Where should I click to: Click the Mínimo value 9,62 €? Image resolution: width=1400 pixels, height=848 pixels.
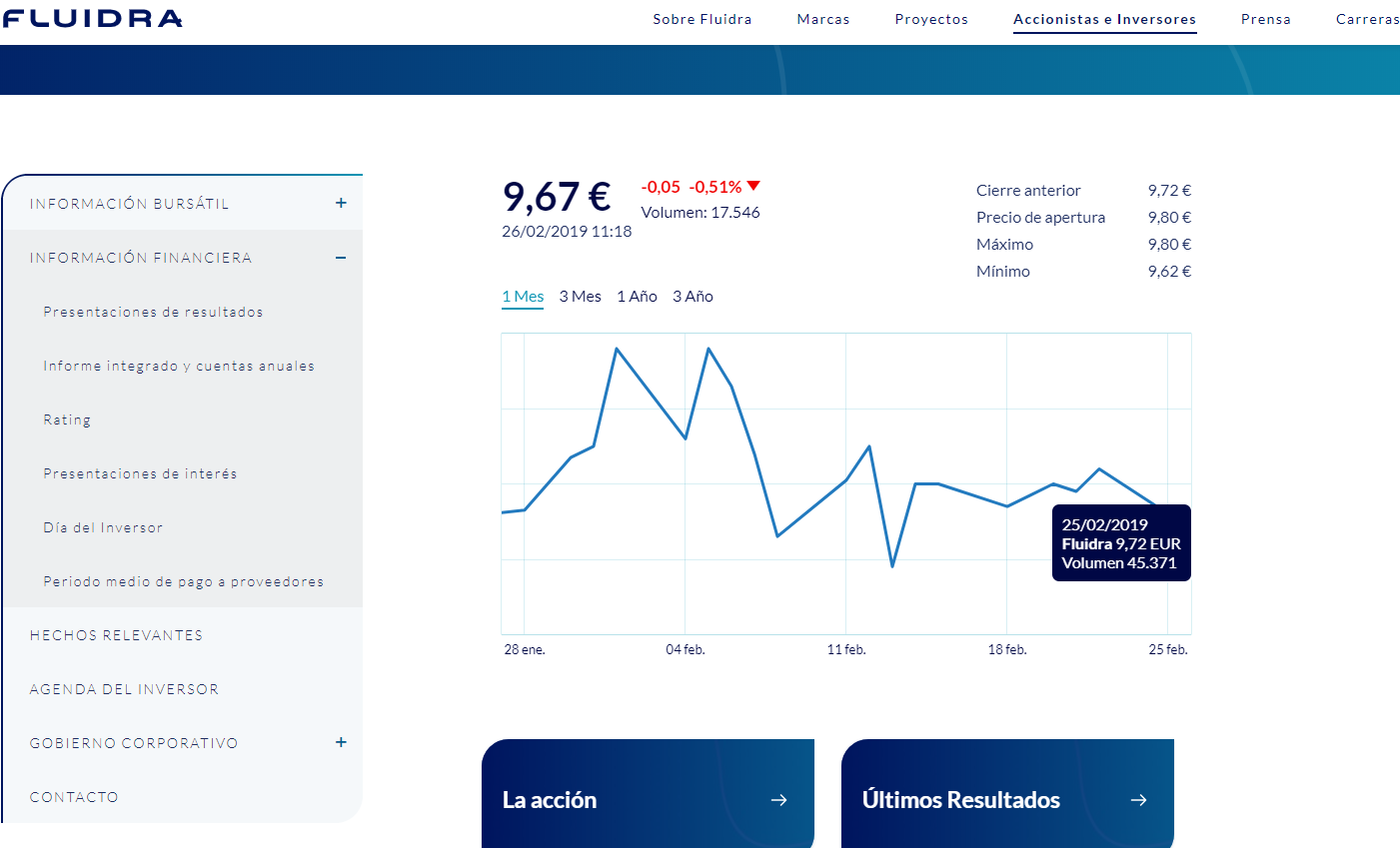tap(1169, 272)
